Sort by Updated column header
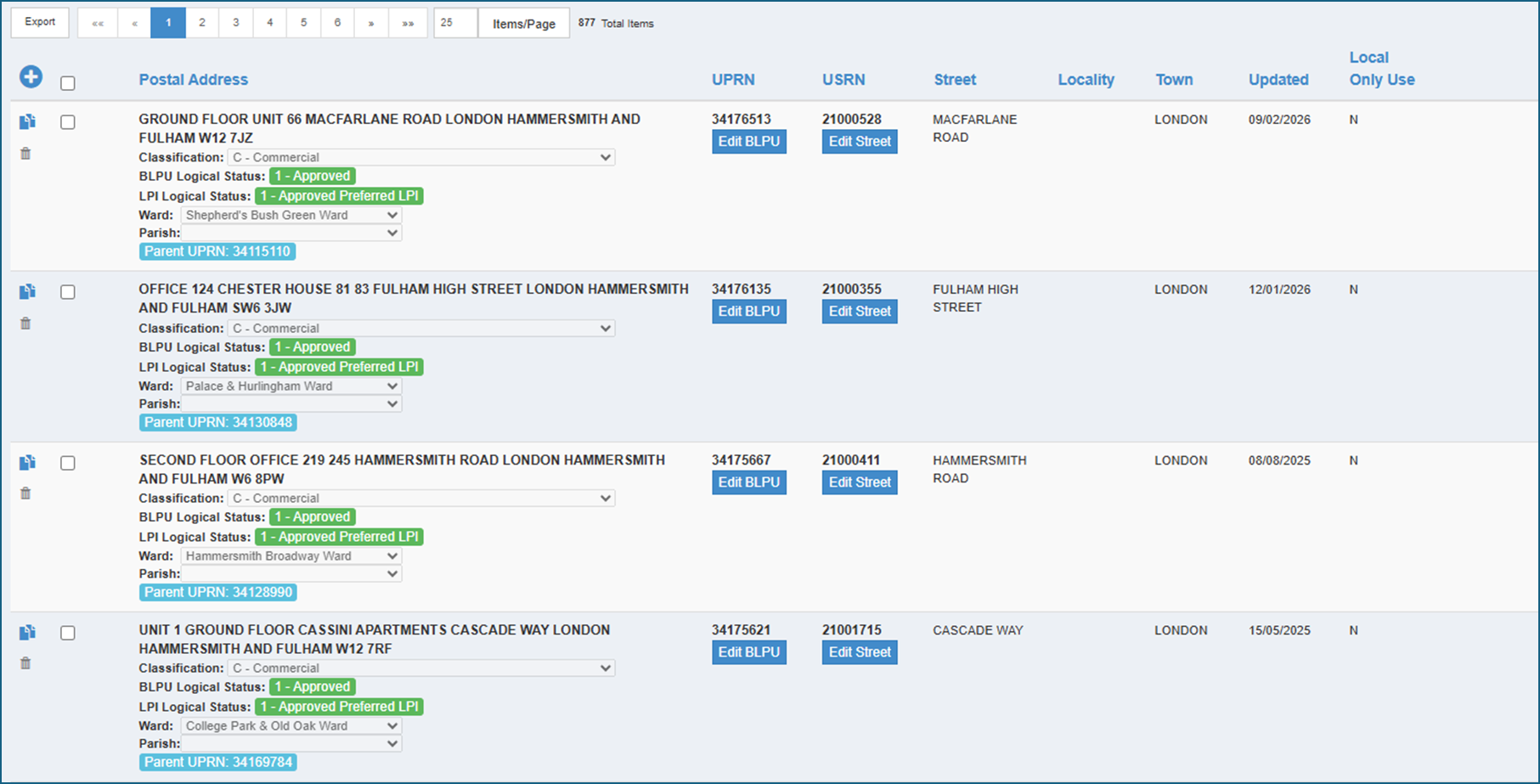This screenshot has height=784, width=1540. click(x=1278, y=80)
